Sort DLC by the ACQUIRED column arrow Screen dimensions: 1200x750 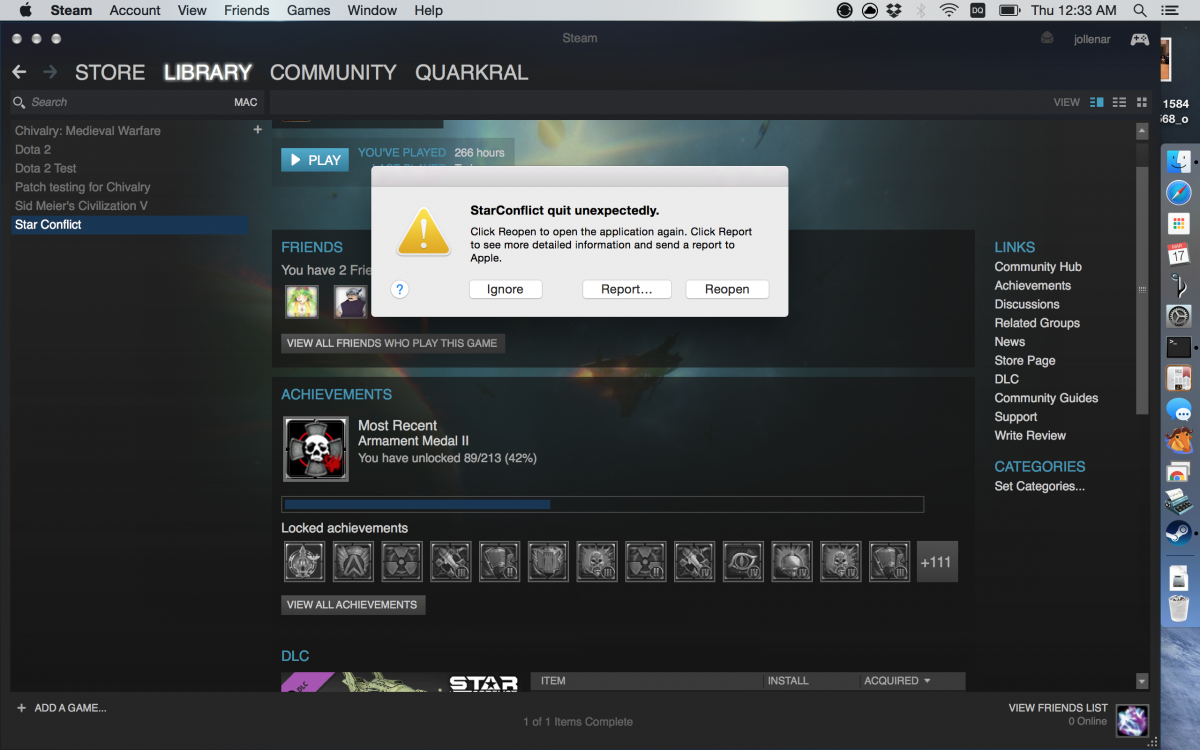[927, 681]
